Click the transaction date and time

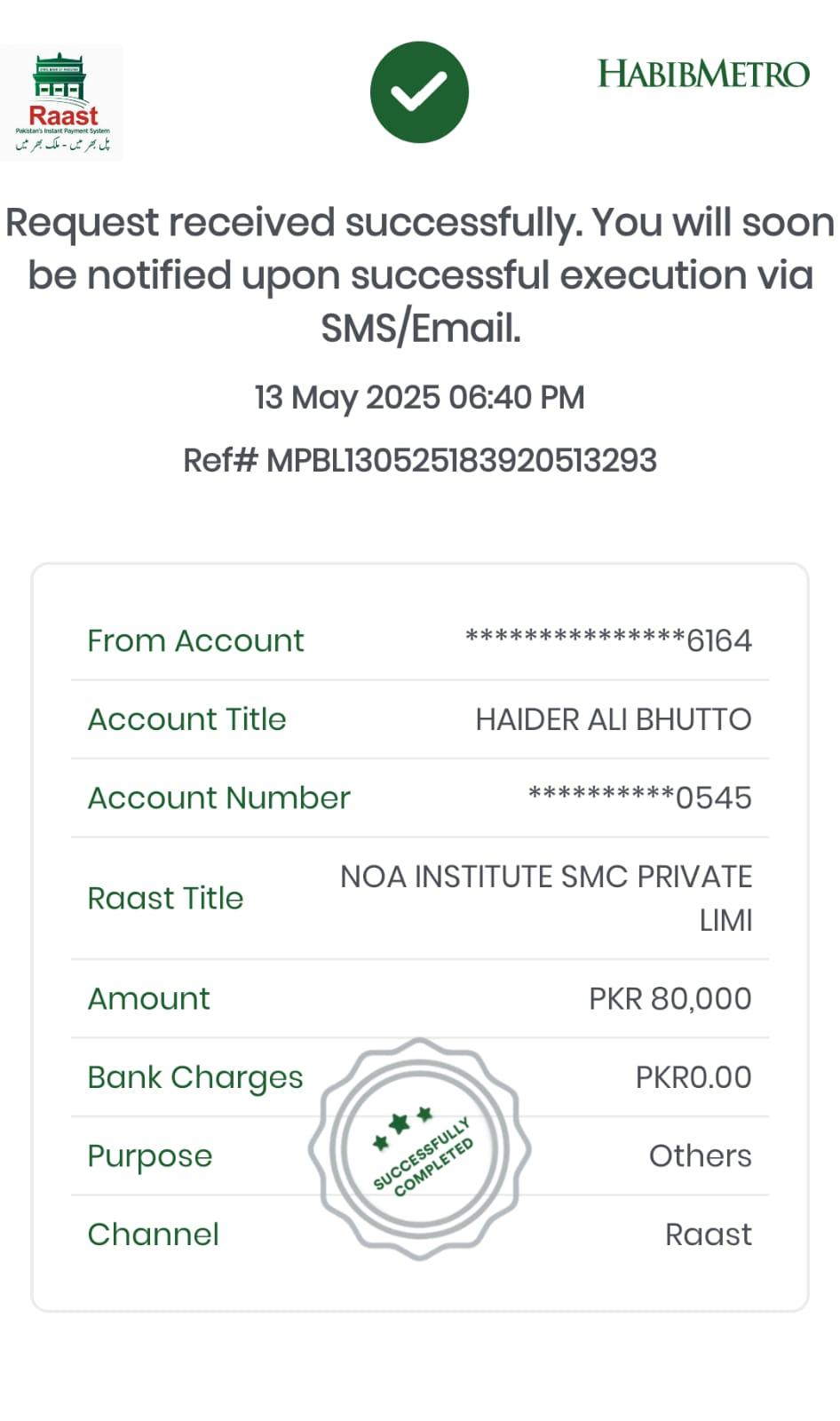tap(420, 397)
